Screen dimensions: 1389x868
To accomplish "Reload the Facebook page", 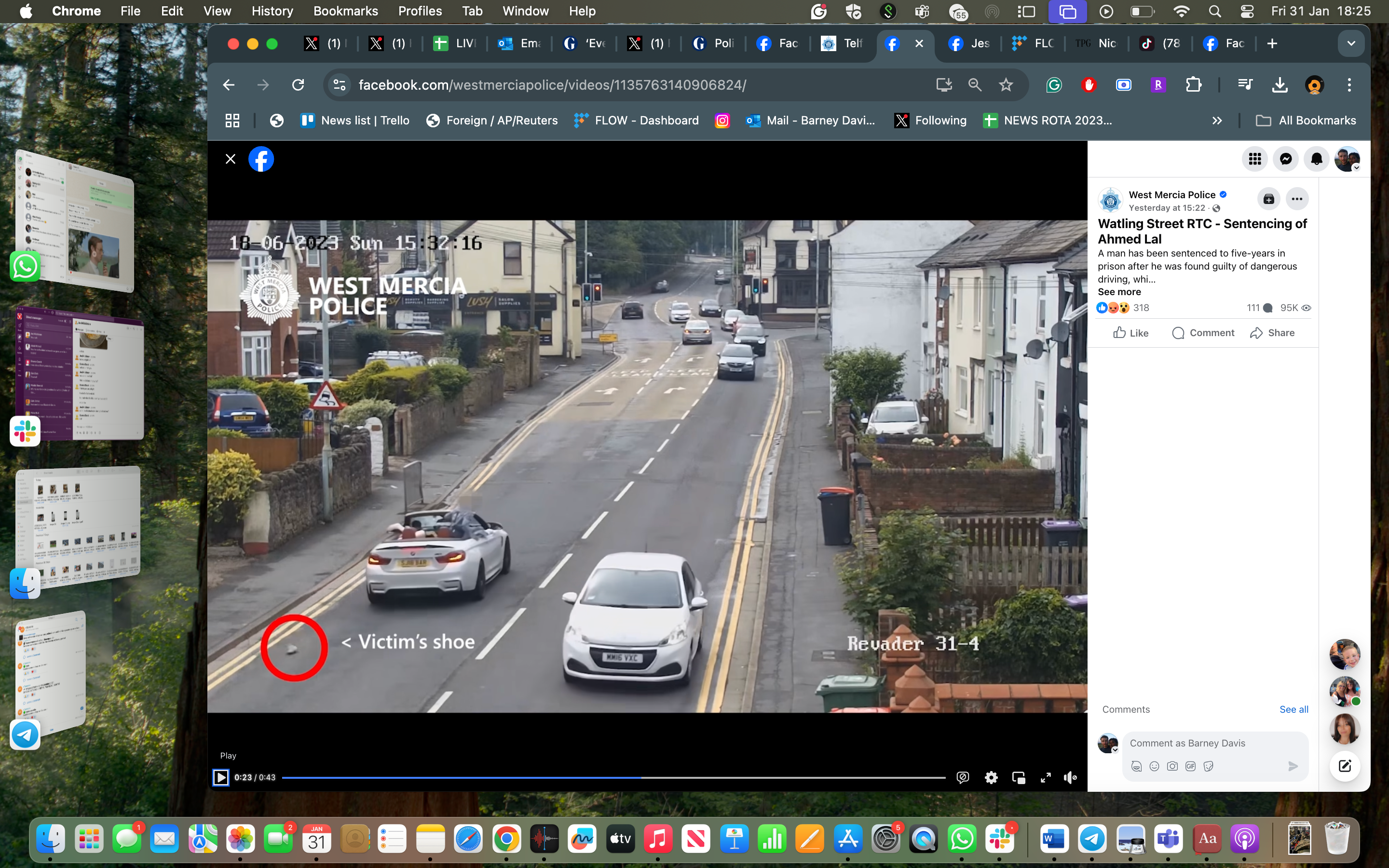I will click(x=298, y=85).
